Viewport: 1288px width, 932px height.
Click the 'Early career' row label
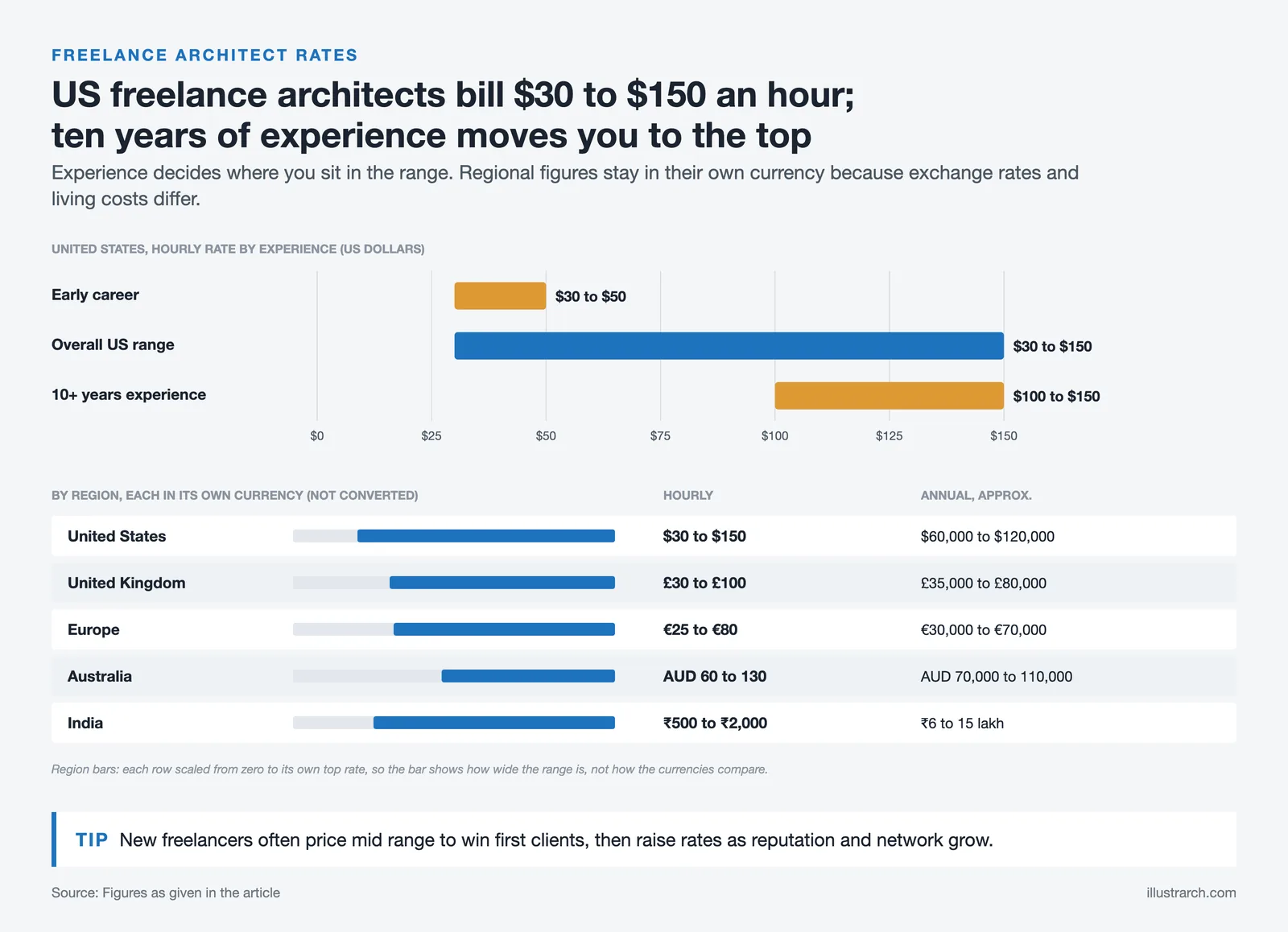pyautogui.click(x=95, y=295)
